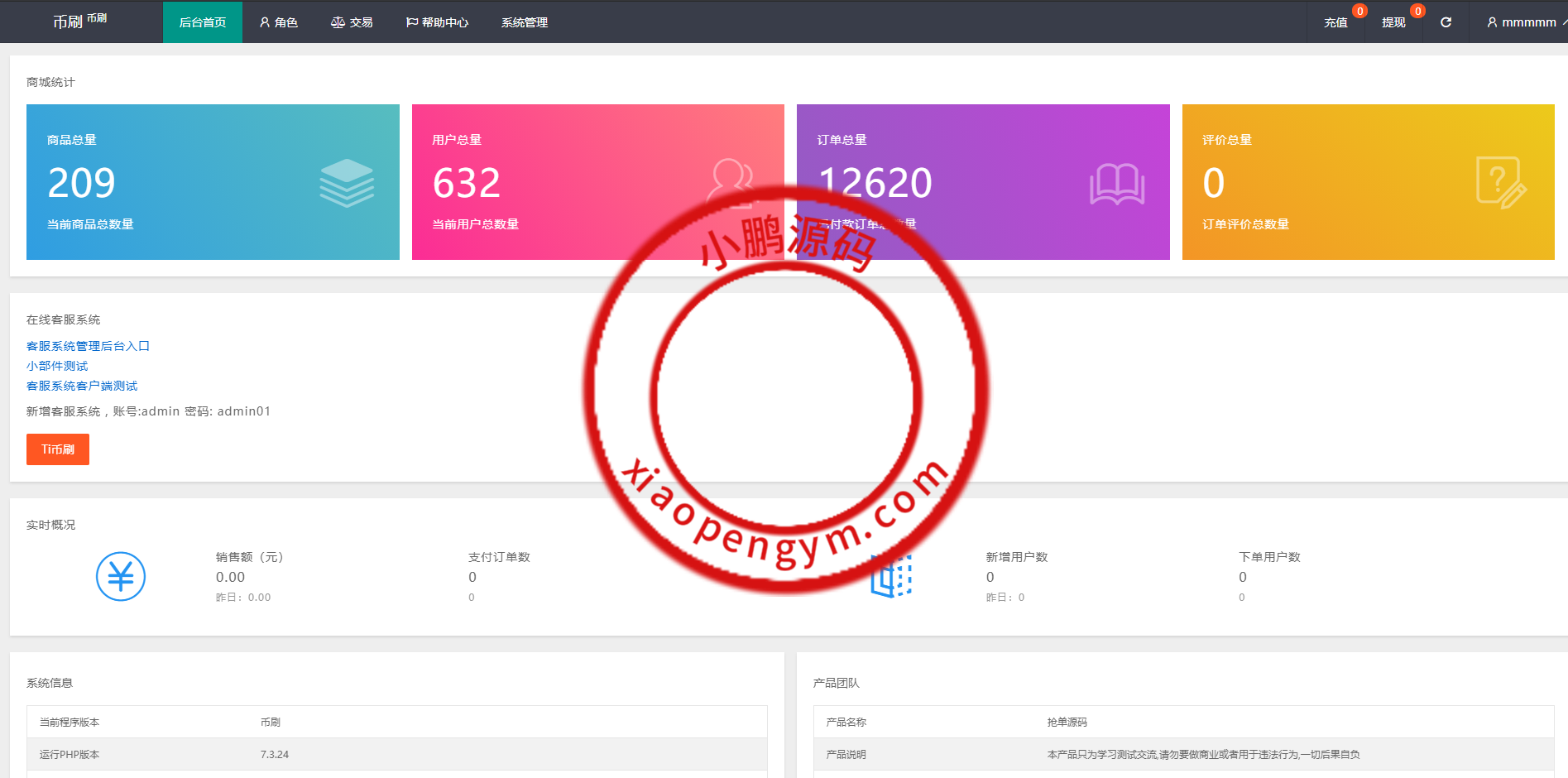Click the 充值 notification button
This screenshot has width=1568, height=778.
pos(1335,22)
